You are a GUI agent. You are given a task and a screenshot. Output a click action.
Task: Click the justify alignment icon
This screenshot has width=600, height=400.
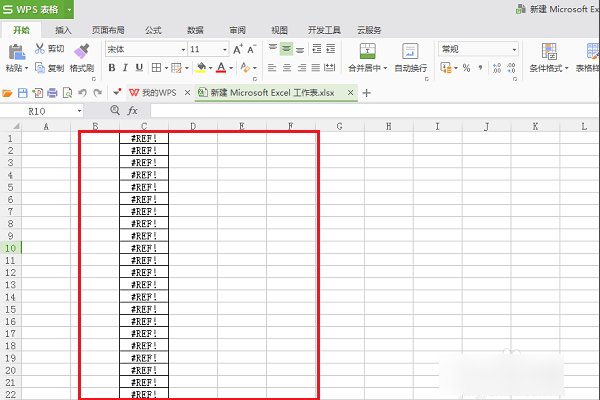click(x=316, y=68)
